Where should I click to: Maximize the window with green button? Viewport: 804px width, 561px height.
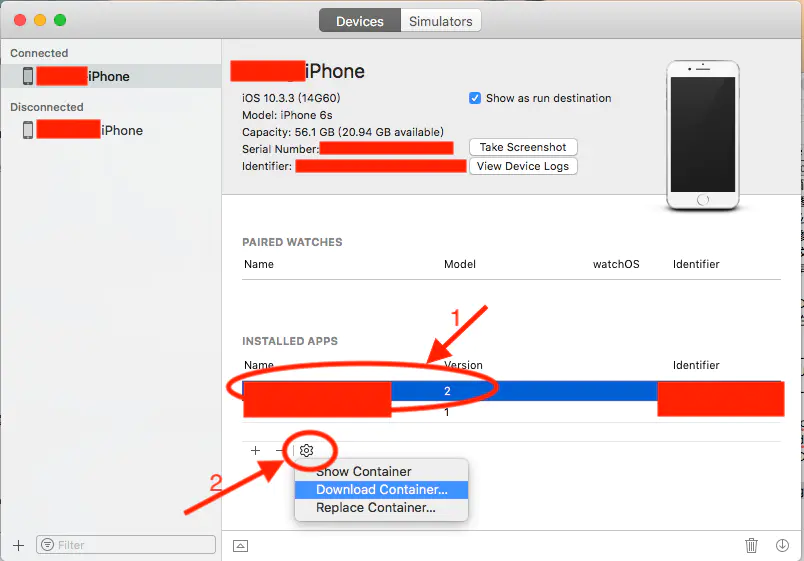(60, 20)
